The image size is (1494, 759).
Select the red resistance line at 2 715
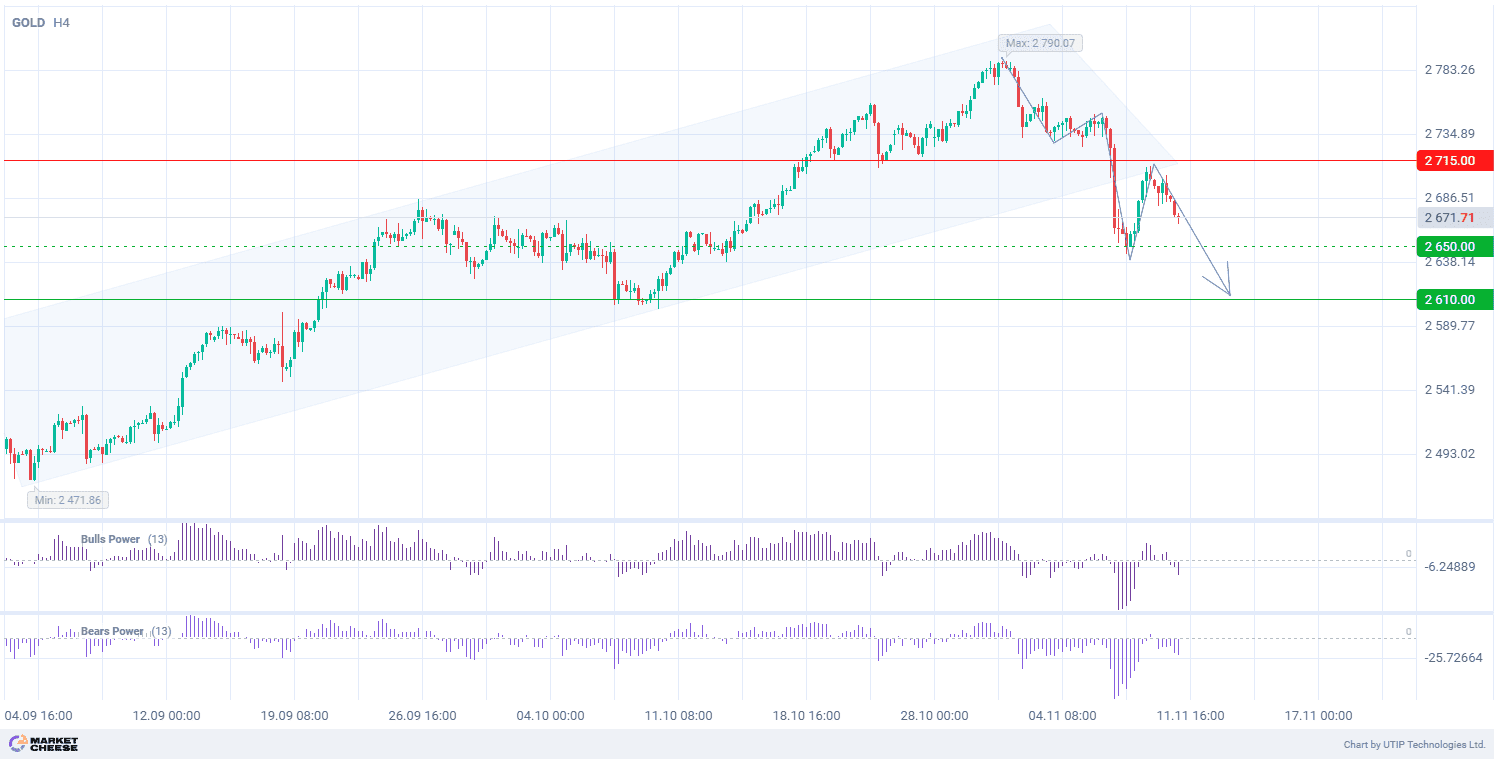point(600,160)
